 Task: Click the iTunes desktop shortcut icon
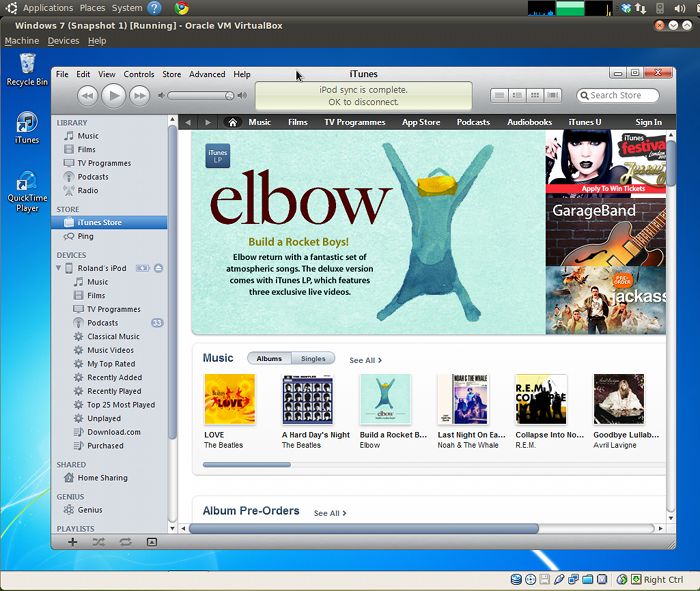[x=27, y=128]
